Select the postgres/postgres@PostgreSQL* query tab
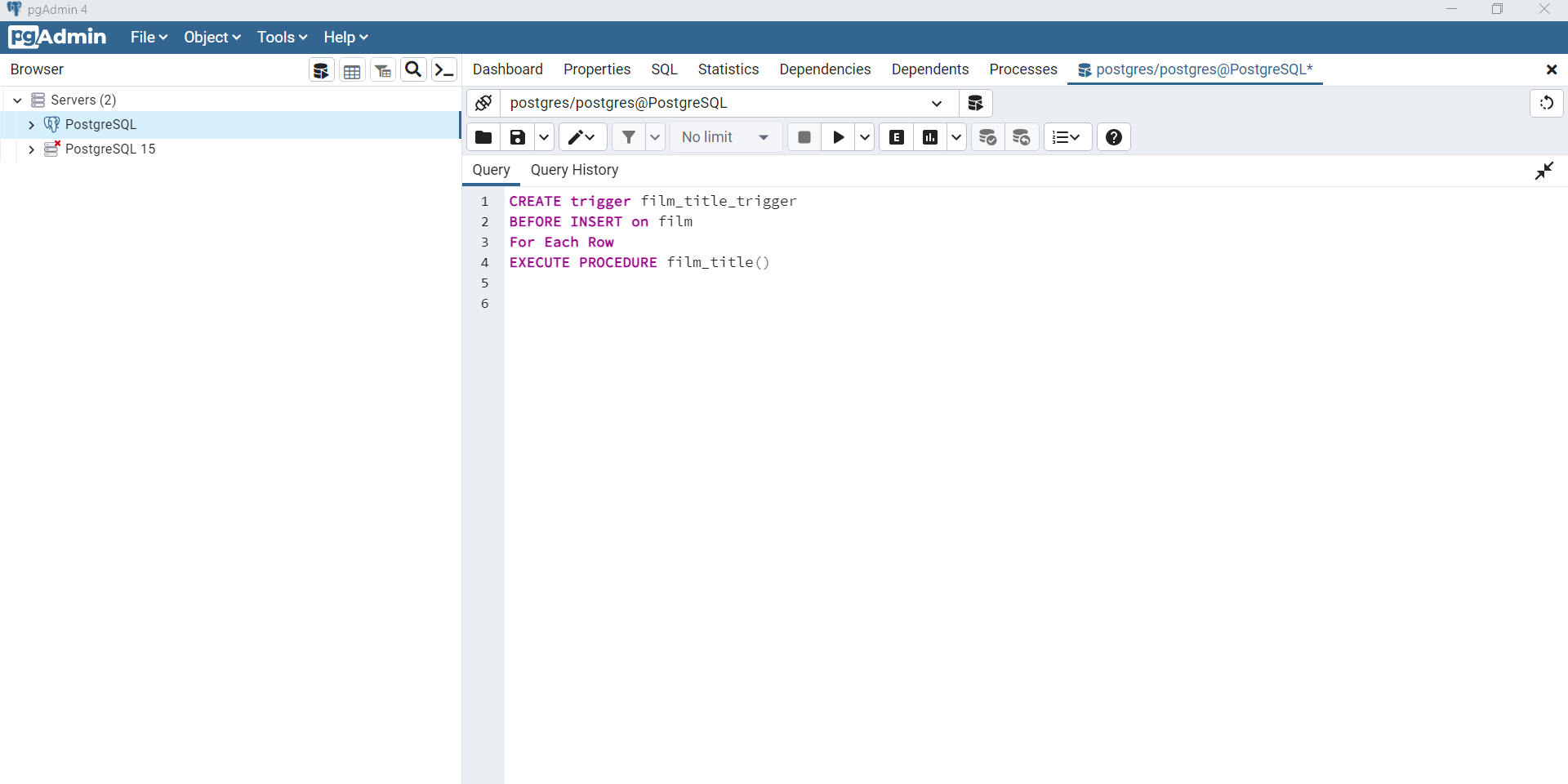Viewport: 1568px width, 784px height. click(1196, 69)
